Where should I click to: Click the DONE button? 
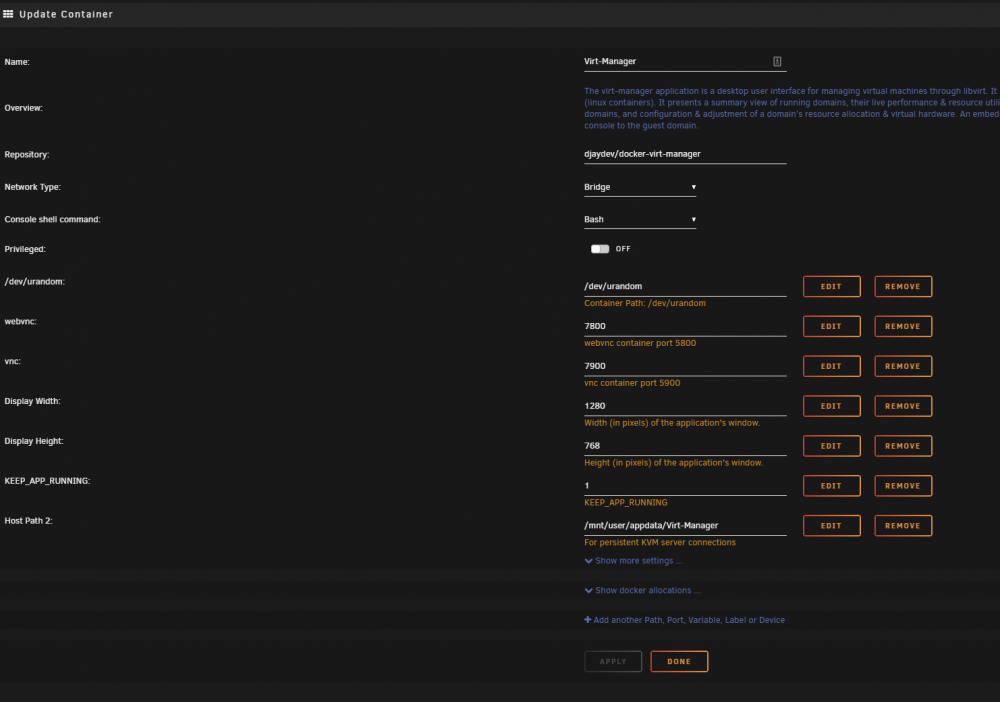(x=679, y=661)
